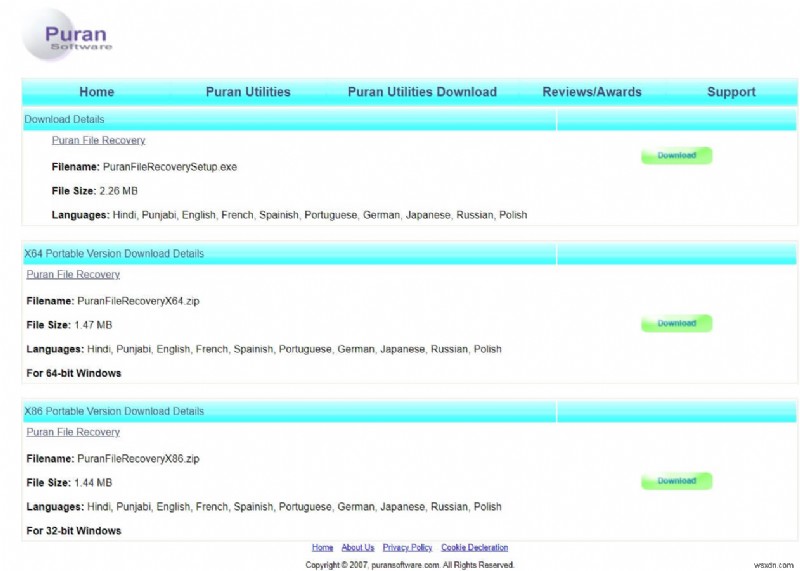Open Puran File Recovery link in X86 section
This screenshot has width=800, height=571.
click(73, 432)
